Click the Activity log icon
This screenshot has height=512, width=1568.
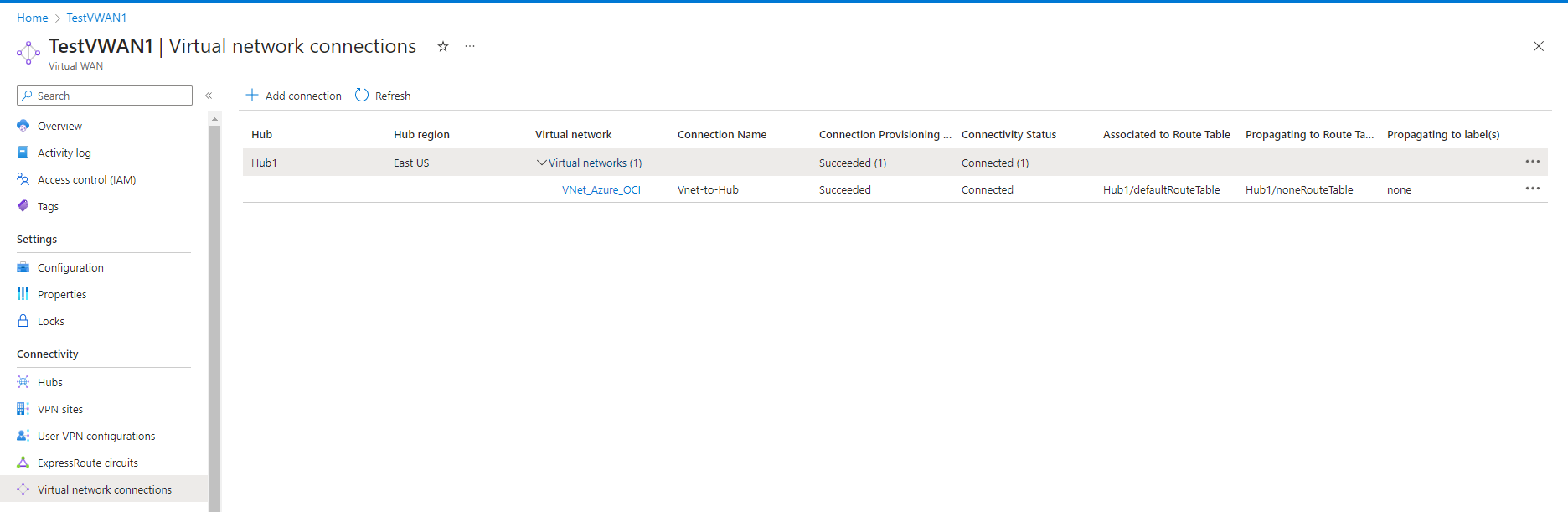click(x=23, y=153)
